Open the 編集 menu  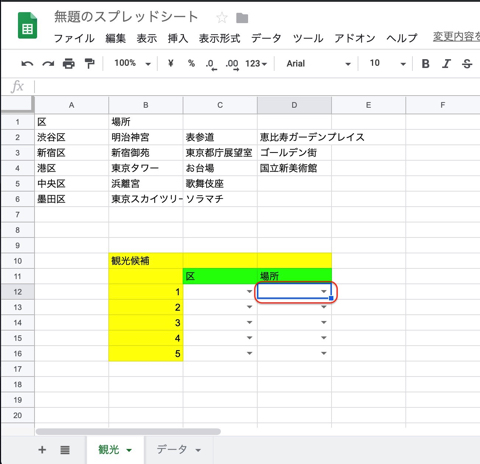[x=115, y=38]
